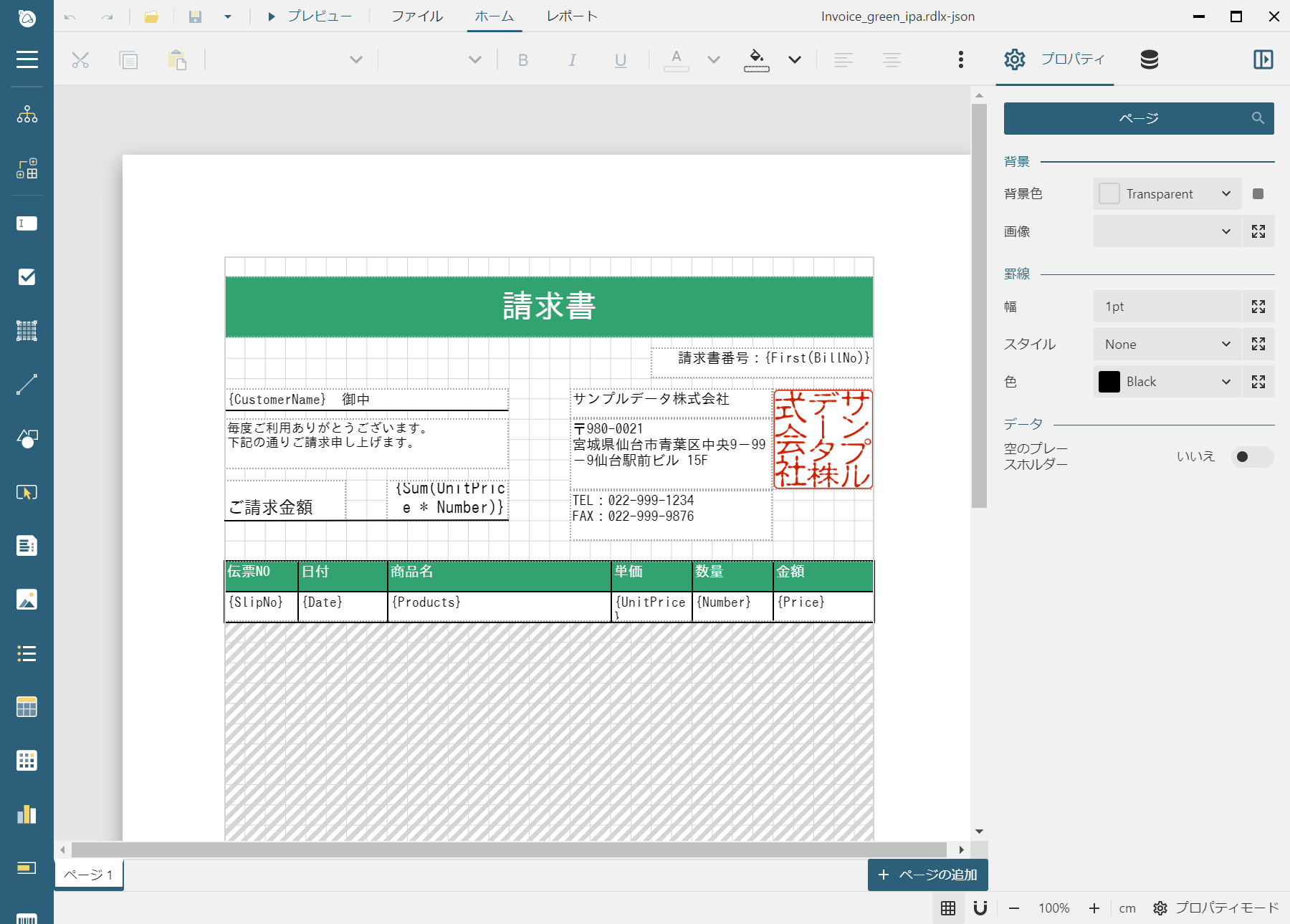Toggle Italic formatting
This screenshot has width=1290, height=924.
pyautogui.click(x=572, y=60)
